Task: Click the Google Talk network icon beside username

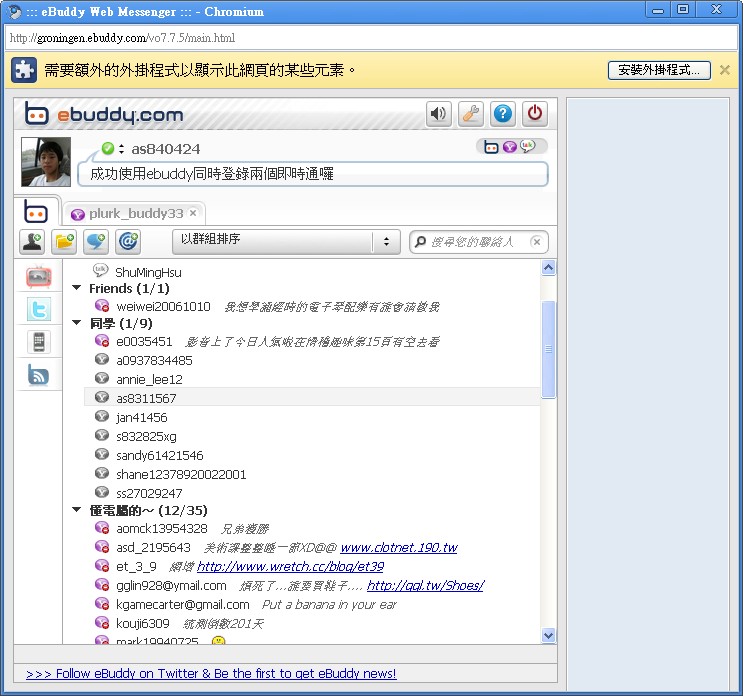Action: [527, 146]
